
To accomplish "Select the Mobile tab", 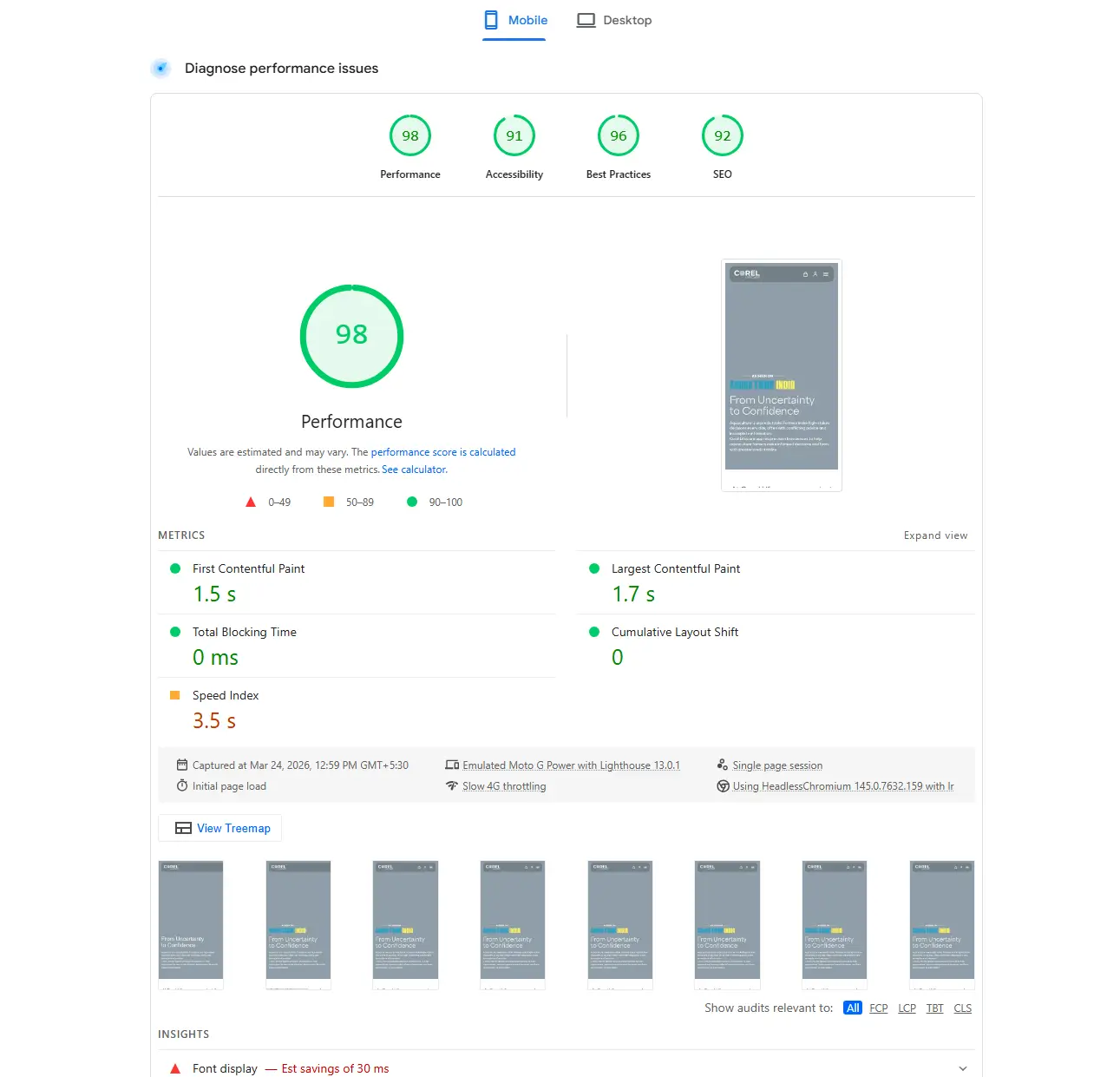I will pyautogui.click(x=515, y=20).
